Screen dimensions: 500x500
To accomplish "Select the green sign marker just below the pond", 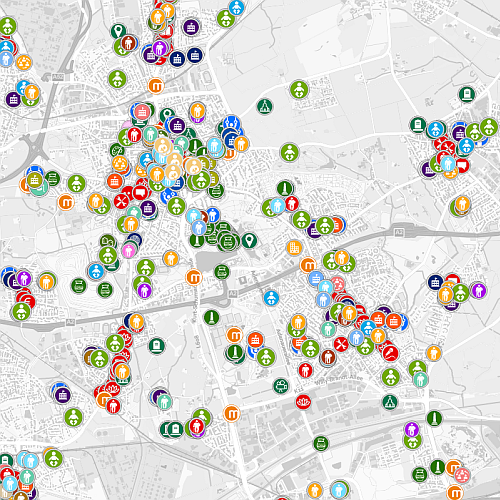I will pos(222,272).
